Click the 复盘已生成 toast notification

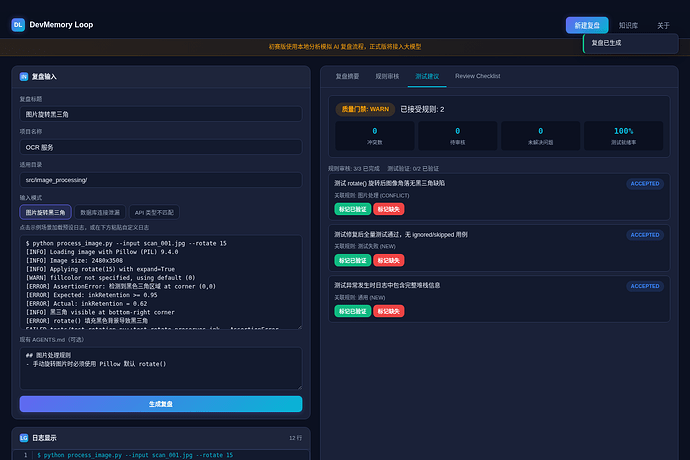[630, 43]
